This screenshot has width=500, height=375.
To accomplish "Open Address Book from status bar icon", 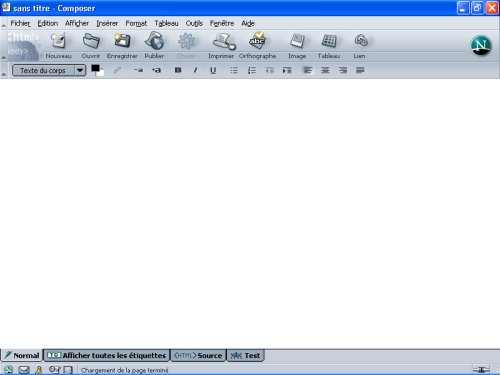I will pos(68,370).
